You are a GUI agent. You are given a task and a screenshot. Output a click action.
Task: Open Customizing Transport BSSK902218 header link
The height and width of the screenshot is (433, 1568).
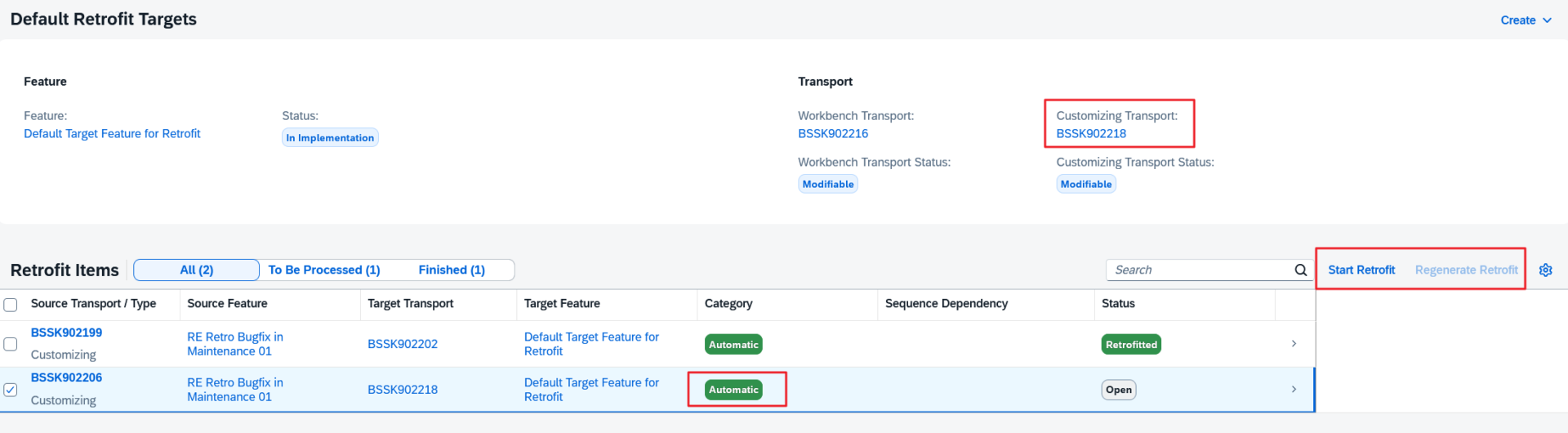[x=1090, y=134]
